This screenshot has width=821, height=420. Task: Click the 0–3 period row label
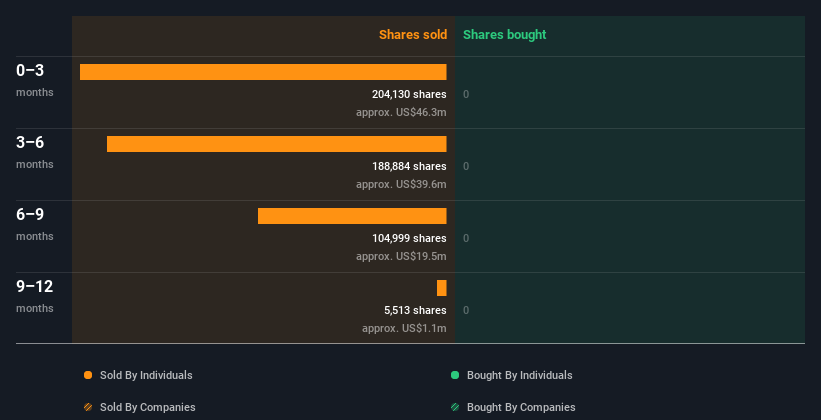[x=30, y=70]
